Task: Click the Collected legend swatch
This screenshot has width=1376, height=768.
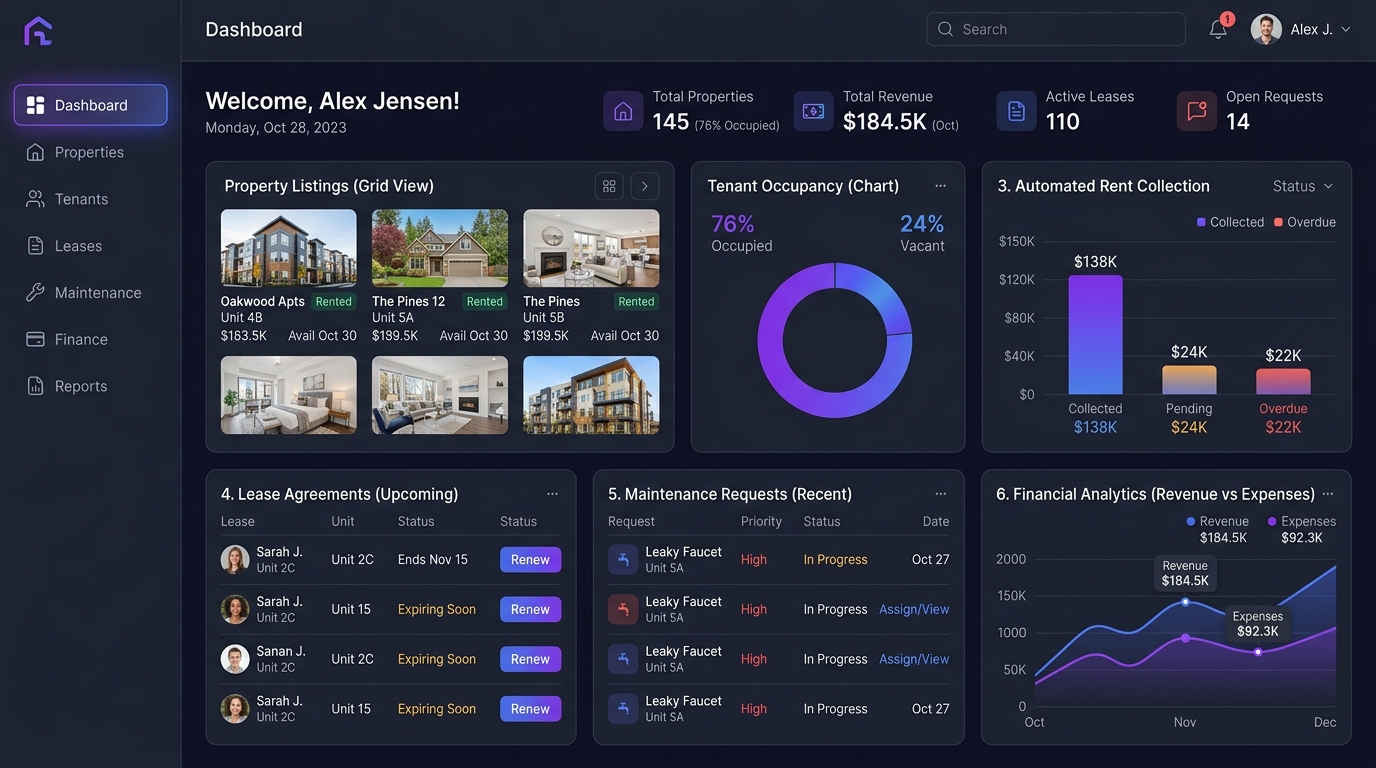Action: (x=1201, y=222)
